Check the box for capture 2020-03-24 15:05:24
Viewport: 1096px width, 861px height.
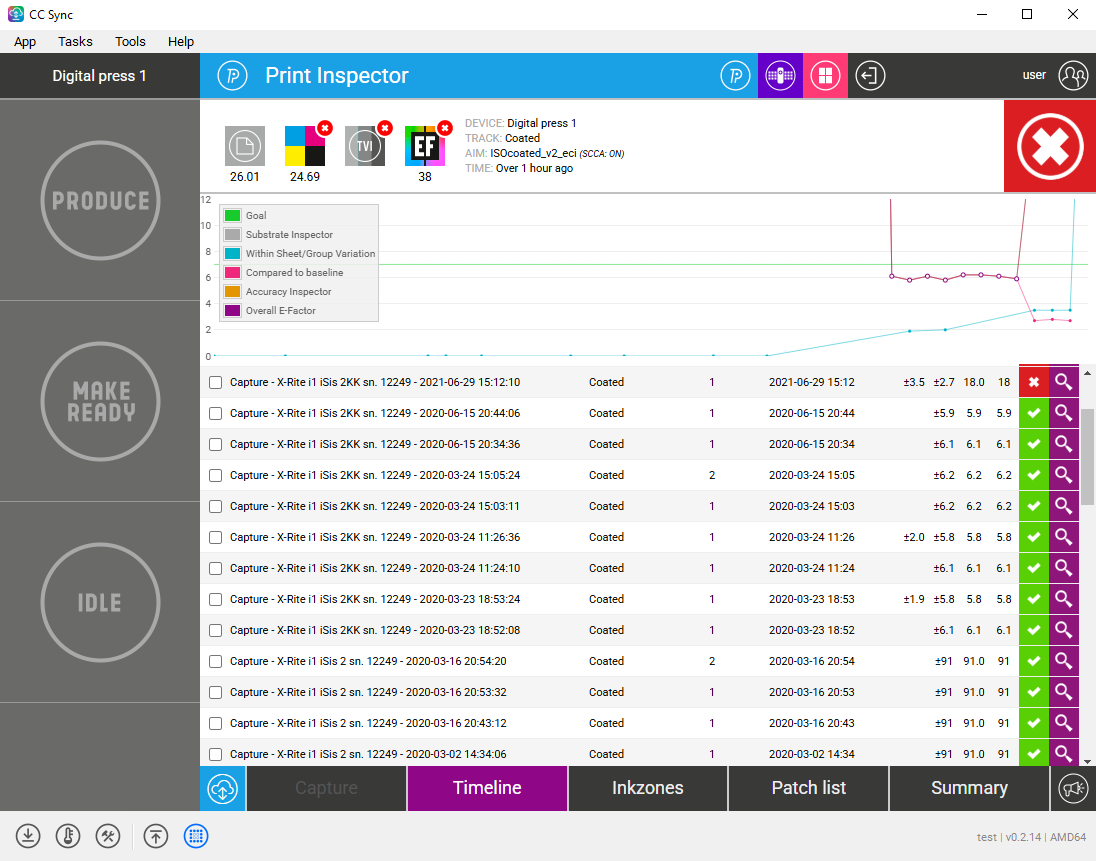215,475
